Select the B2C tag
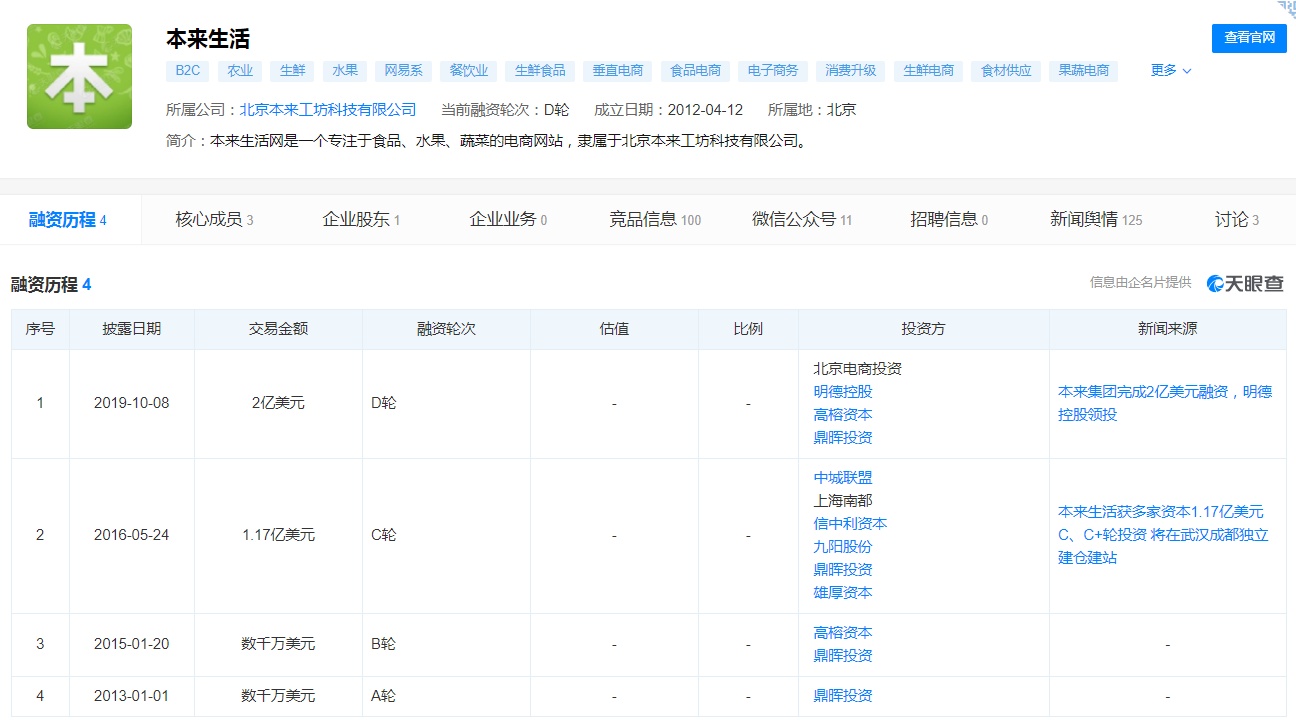Screen dimensions: 1296x728 coord(187,71)
